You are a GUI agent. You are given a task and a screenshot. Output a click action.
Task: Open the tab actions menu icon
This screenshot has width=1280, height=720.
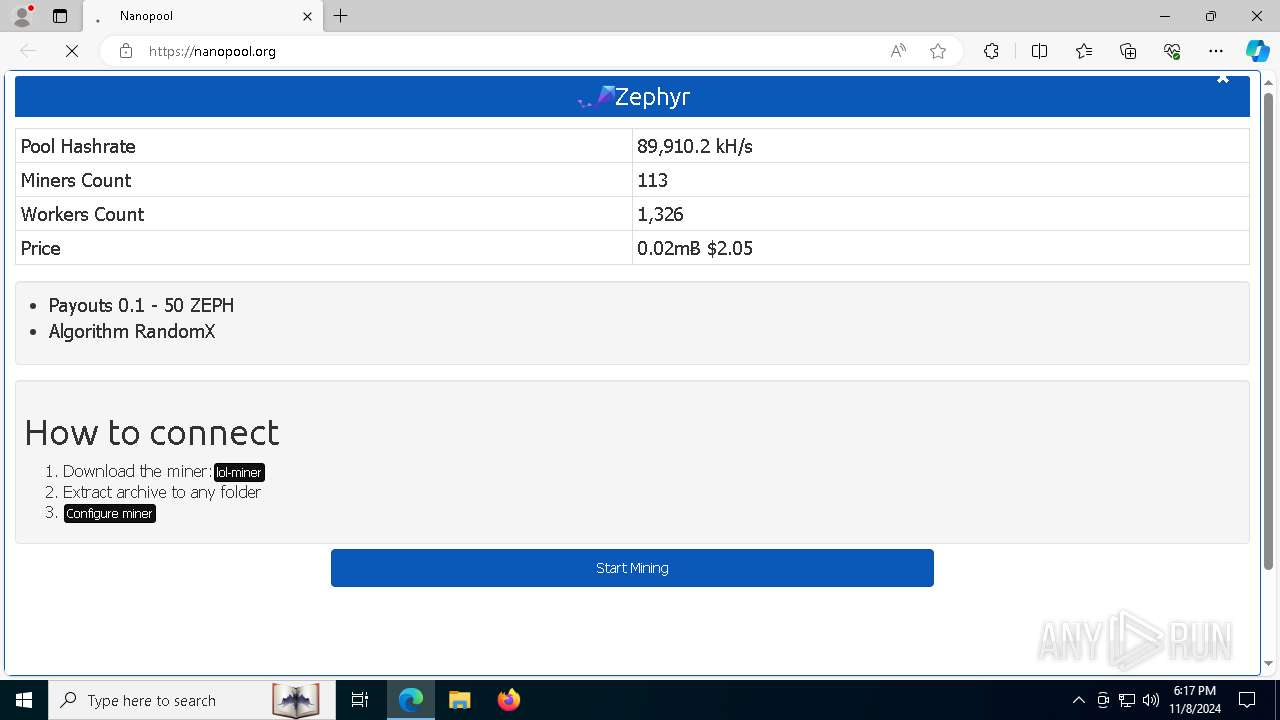pyautogui.click(x=60, y=16)
